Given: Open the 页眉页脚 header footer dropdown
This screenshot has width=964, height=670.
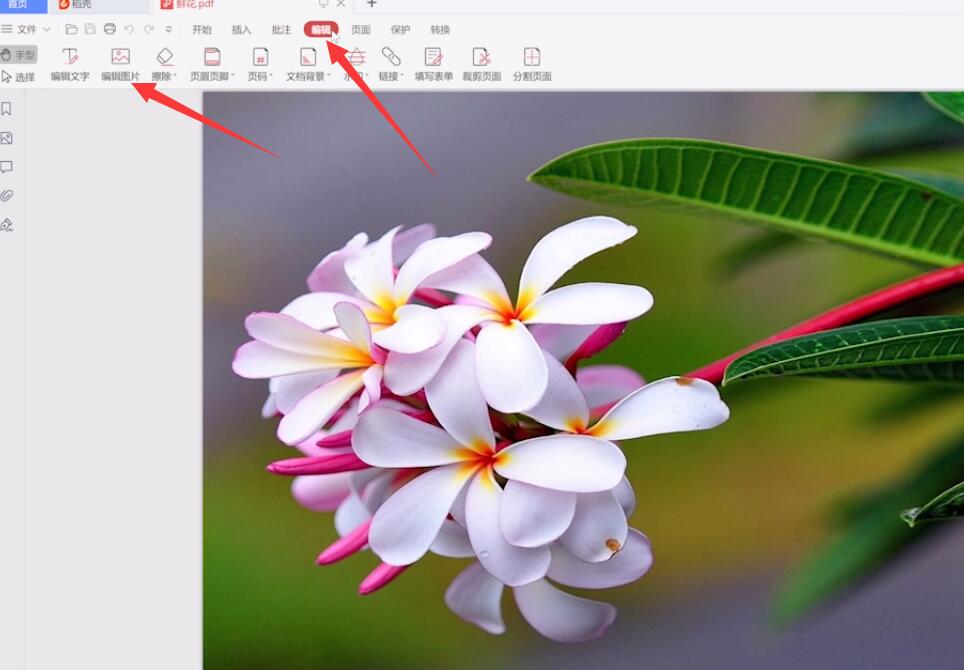Looking at the screenshot, I should tap(212, 65).
